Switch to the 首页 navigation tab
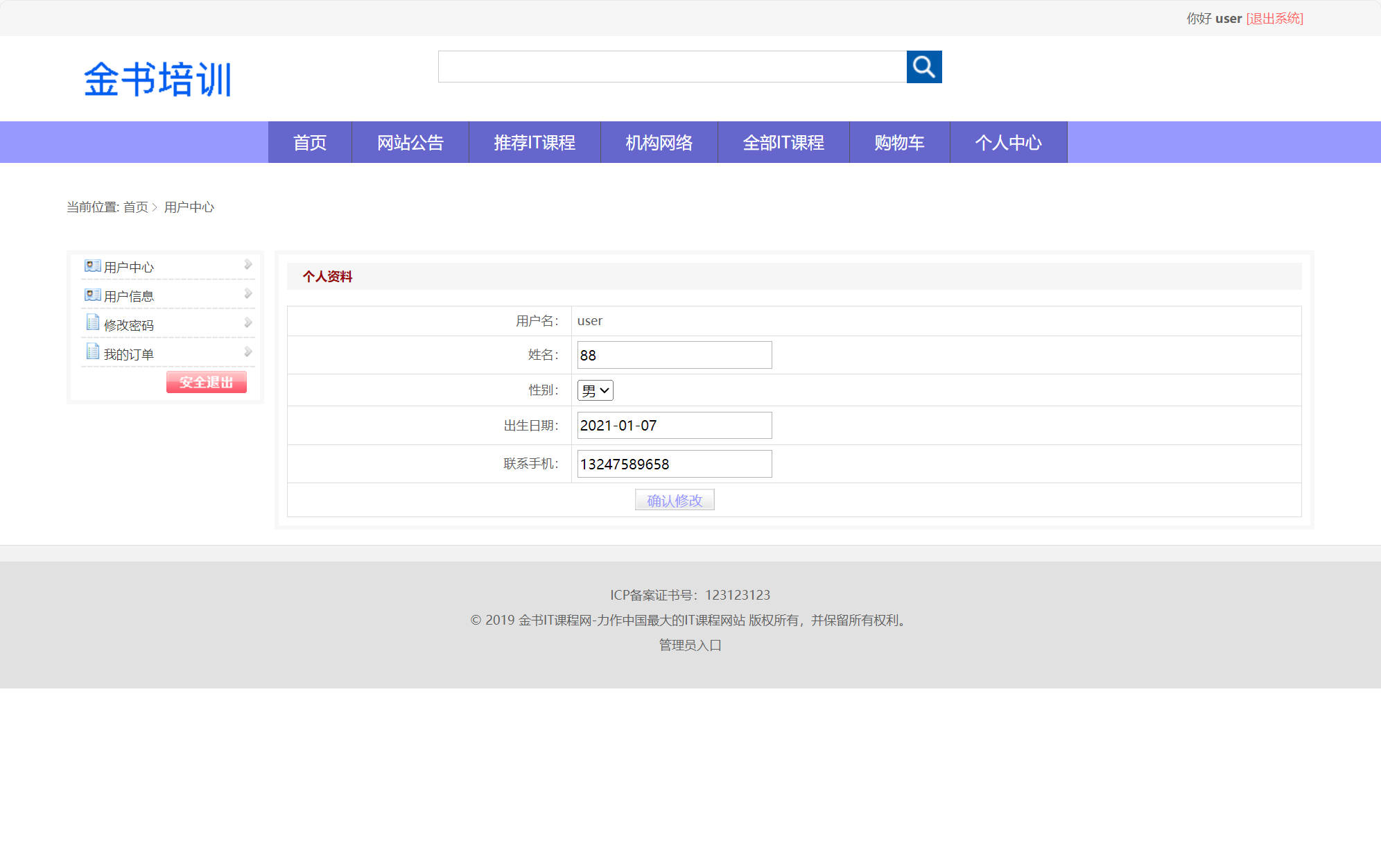This screenshot has width=1381, height=868. tap(310, 142)
